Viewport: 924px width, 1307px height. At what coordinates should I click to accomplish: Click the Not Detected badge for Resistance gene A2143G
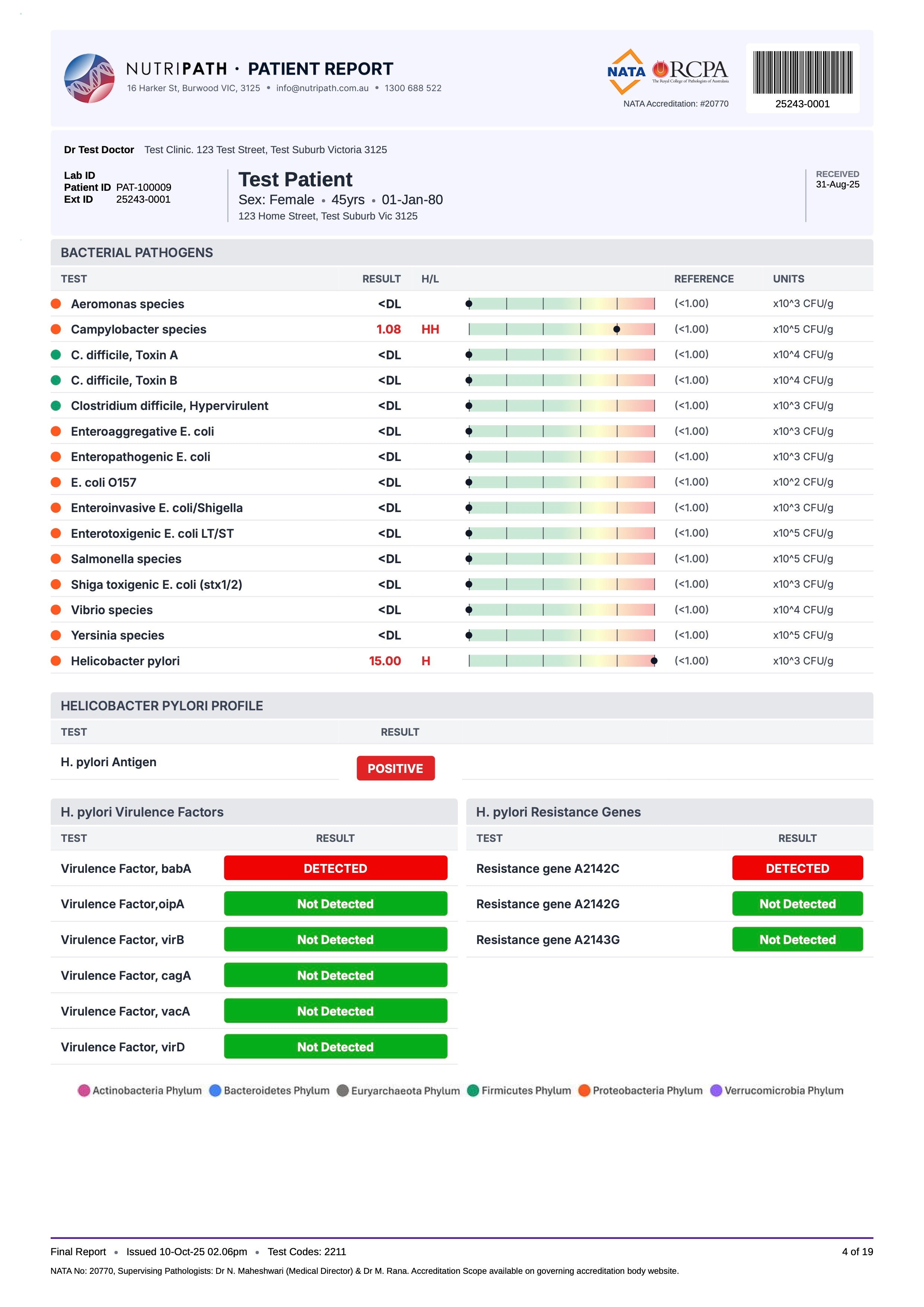click(797, 939)
